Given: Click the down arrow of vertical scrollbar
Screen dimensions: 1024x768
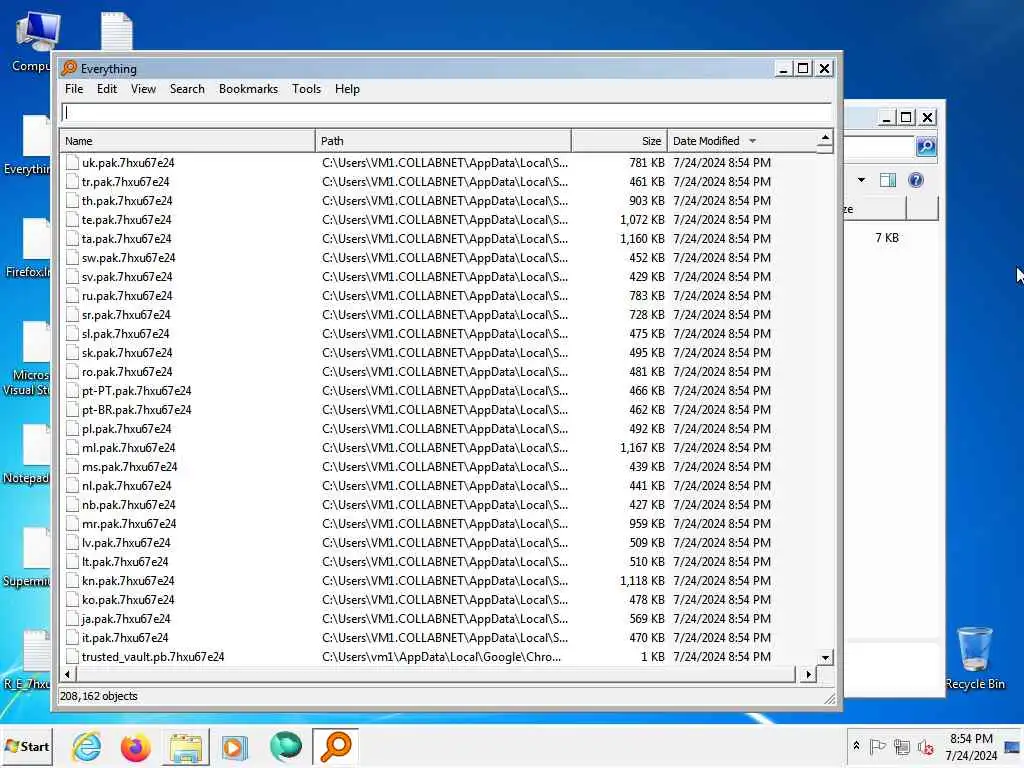Looking at the screenshot, I should 825,658.
